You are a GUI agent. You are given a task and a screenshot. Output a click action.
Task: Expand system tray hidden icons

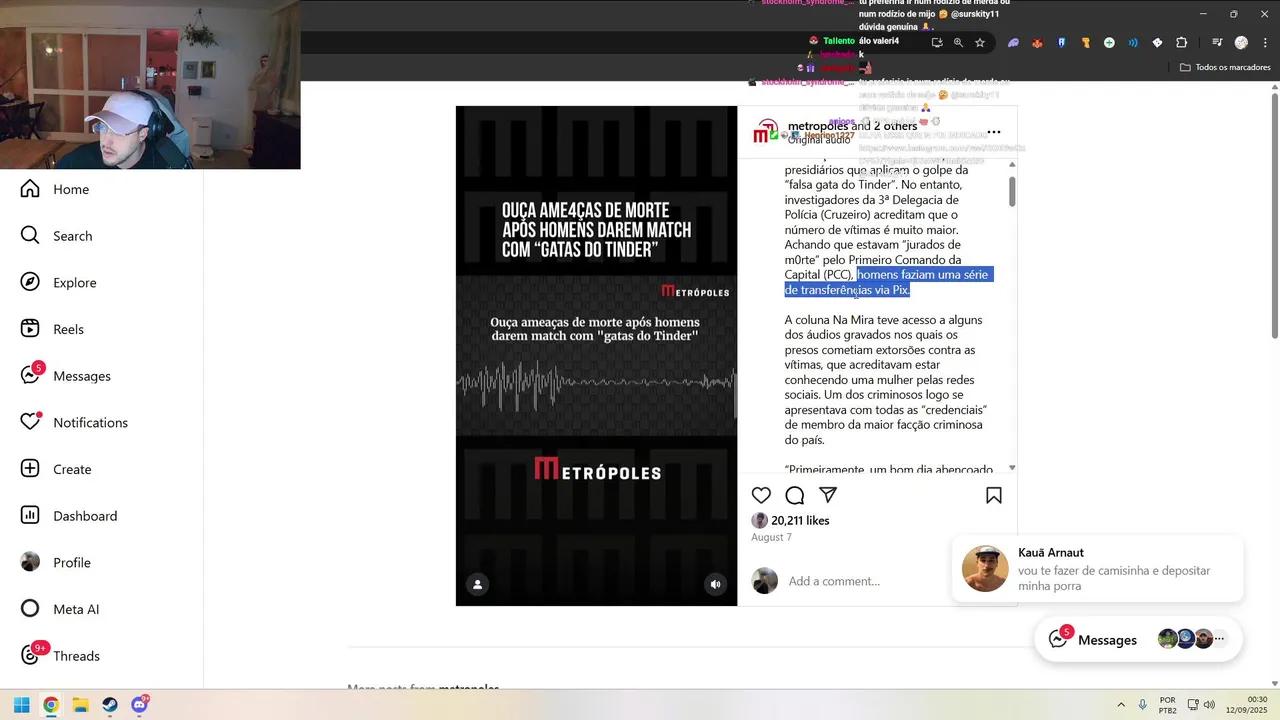pyautogui.click(x=1121, y=705)
